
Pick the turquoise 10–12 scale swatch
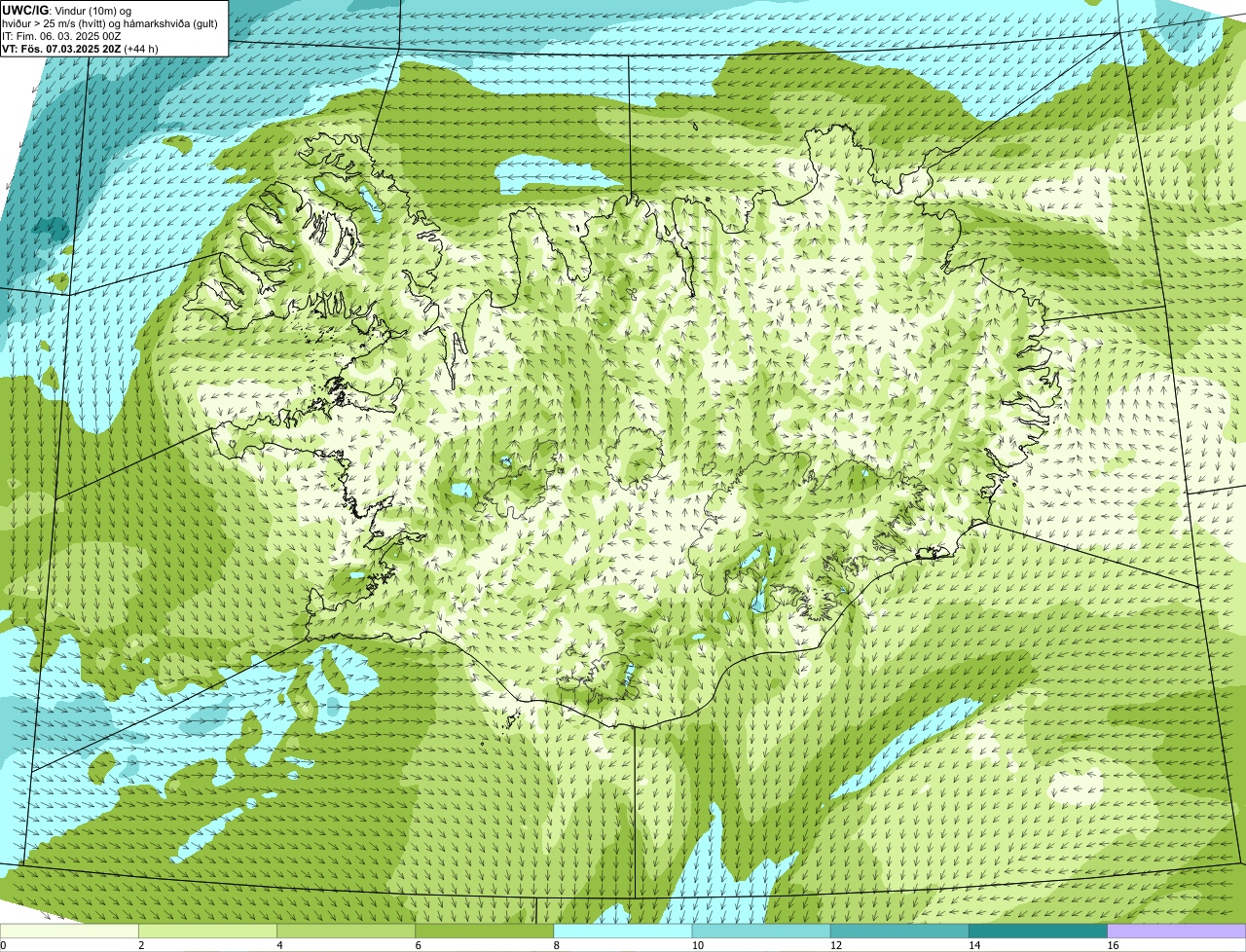[761, 931]
